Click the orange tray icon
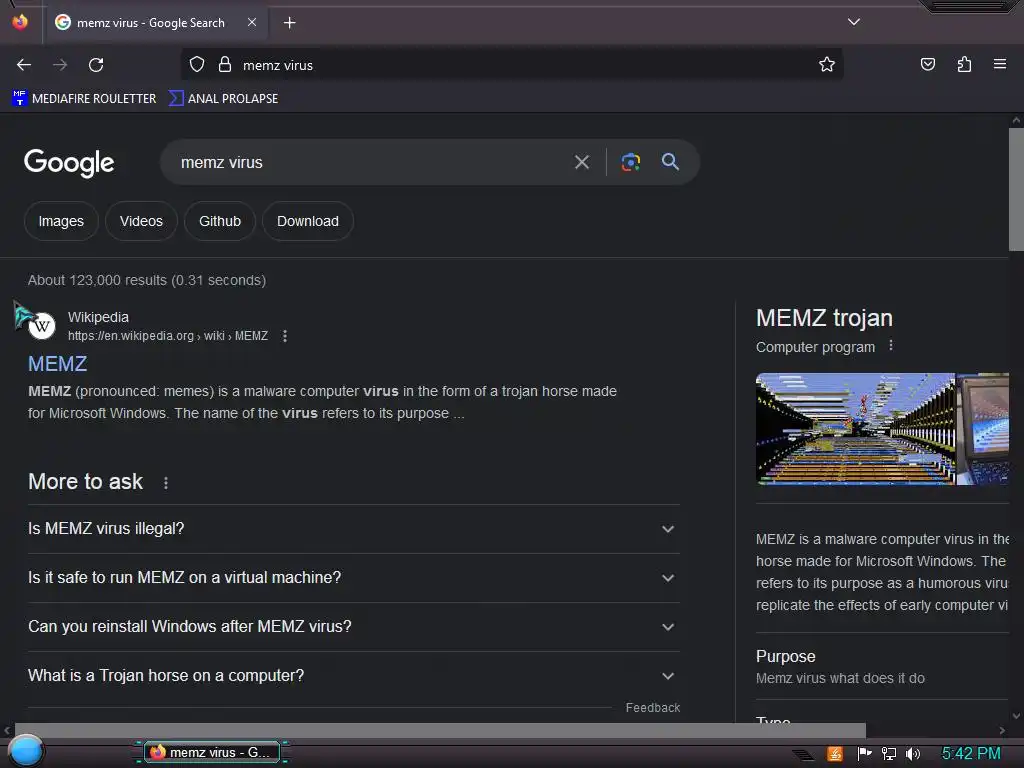Screen dimensions: 1024x768 pyautogui.click(x=835, y=754)
